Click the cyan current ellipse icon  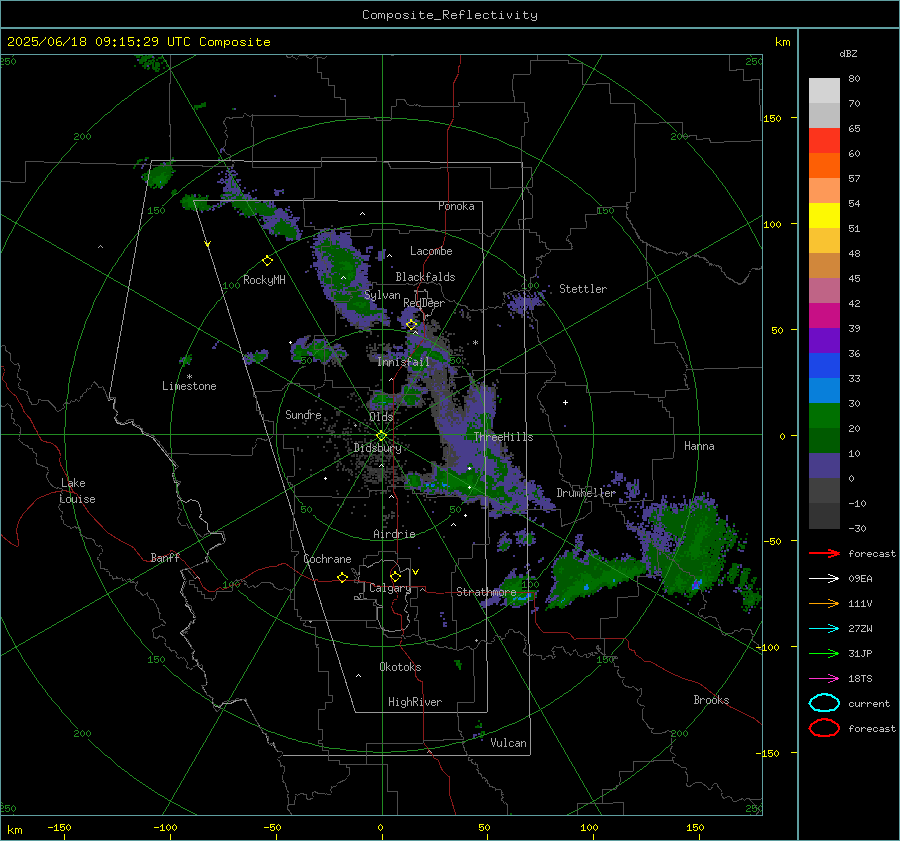pos(824,703)
